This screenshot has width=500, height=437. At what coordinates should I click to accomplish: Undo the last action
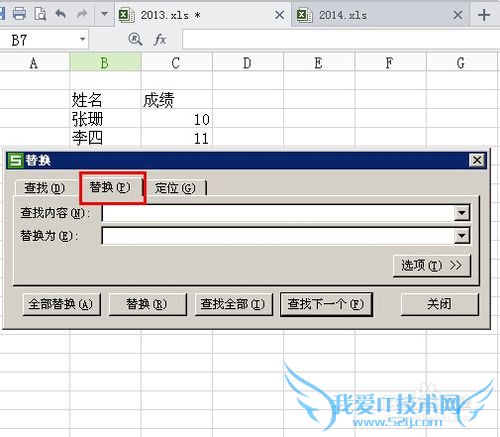60,14
